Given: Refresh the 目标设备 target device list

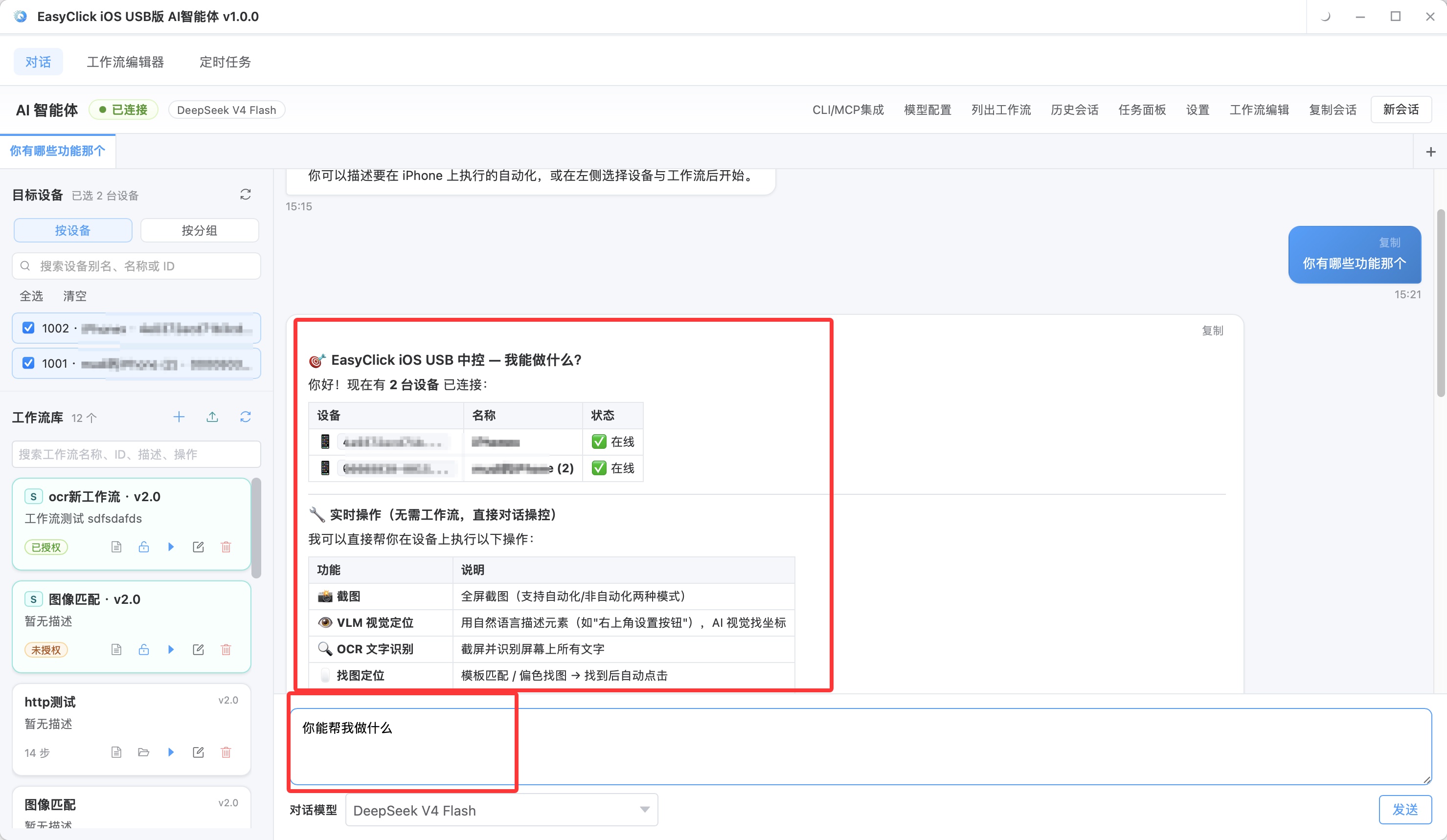Looking at the screenshot, I should point(245,195).
